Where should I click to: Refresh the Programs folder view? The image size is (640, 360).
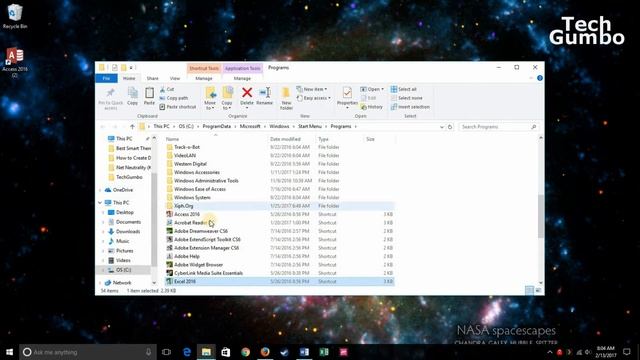pyautogui.click(x=450, y=127)
